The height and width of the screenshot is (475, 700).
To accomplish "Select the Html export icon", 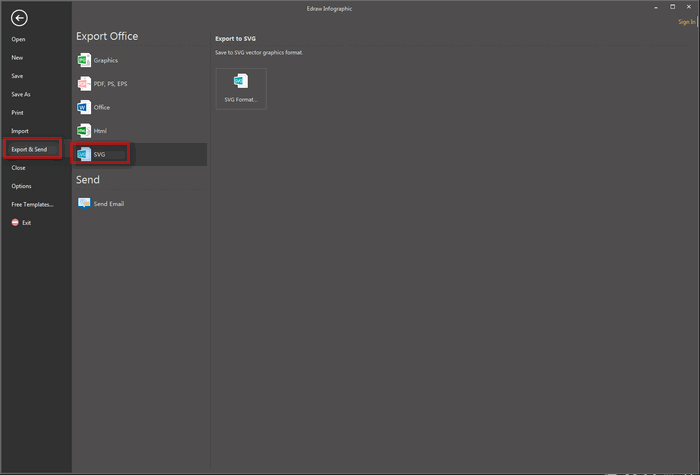I will pos(84,131).
